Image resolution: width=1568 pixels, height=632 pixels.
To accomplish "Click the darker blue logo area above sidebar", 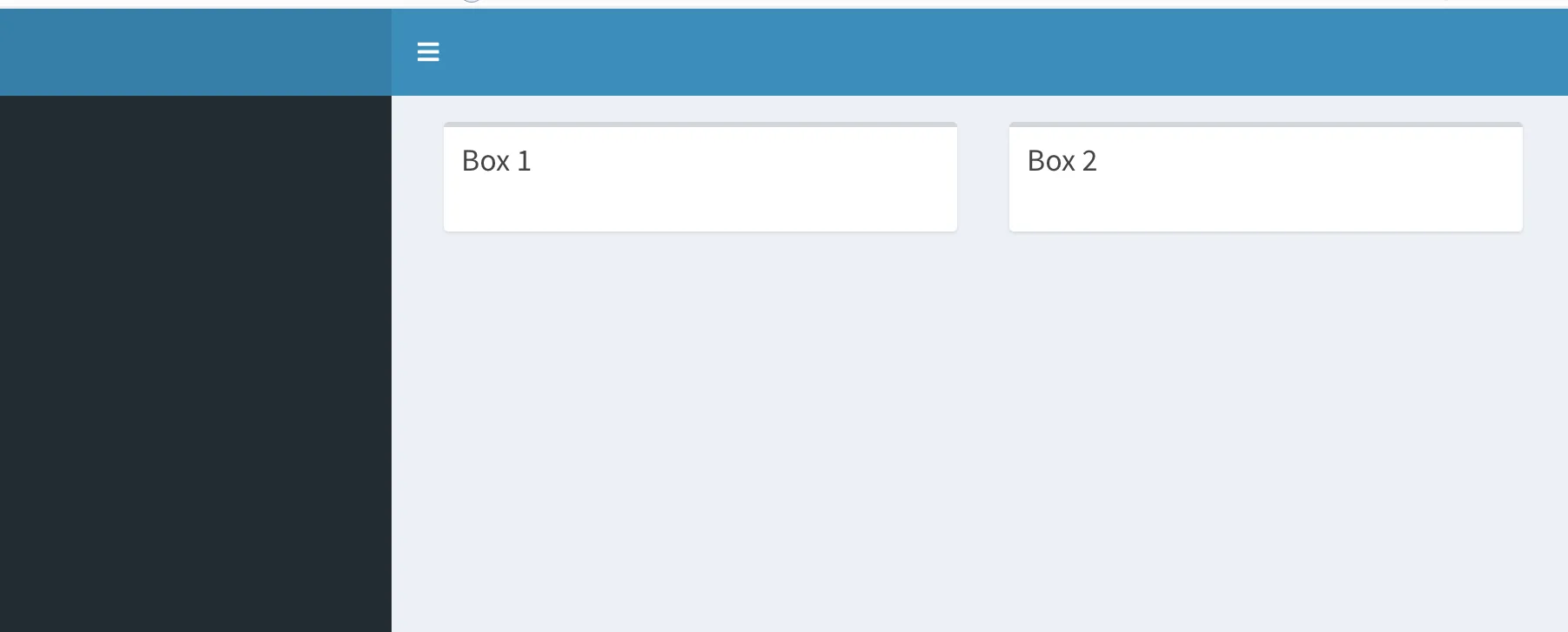I will point(196,52).
